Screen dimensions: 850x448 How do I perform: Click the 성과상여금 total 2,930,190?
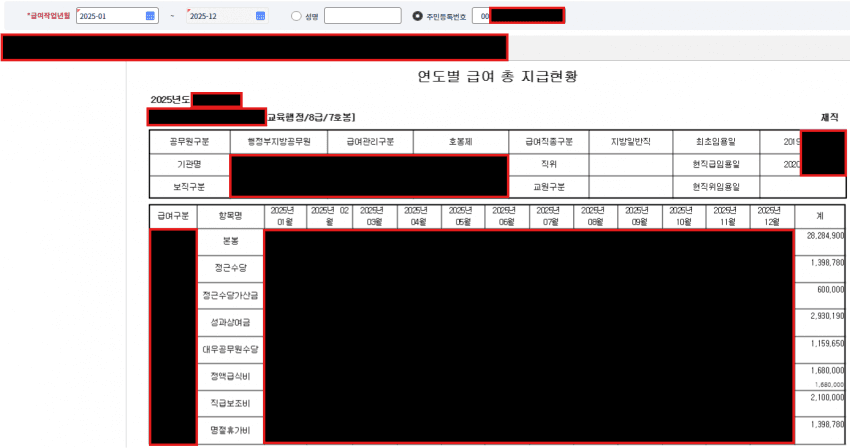[x=827, y=316]
